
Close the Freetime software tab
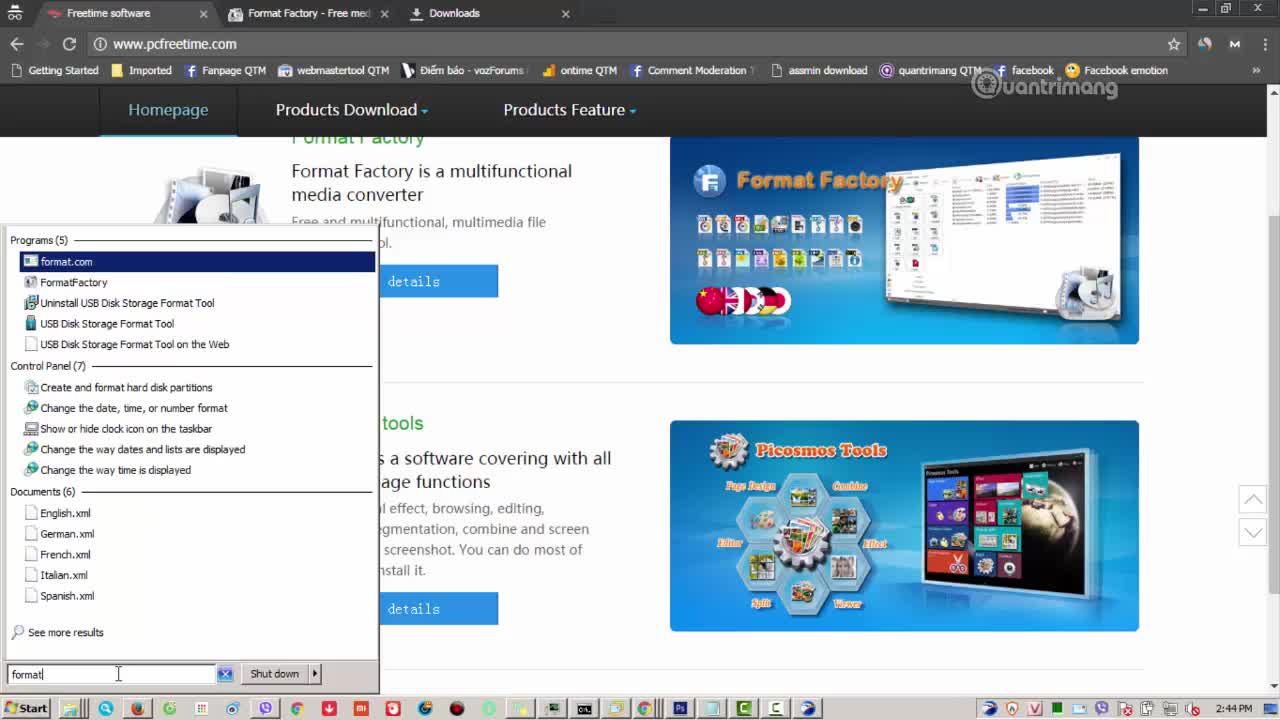click(204, 14)
